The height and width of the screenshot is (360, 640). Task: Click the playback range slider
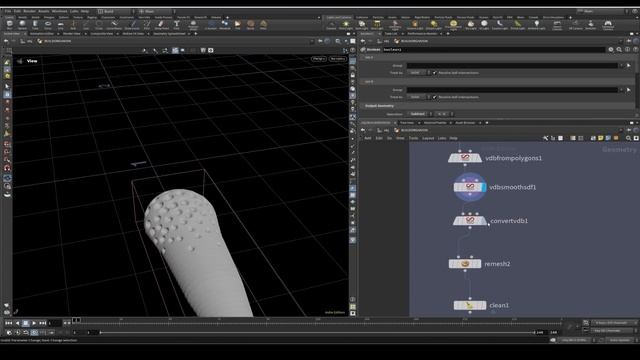(317, 333)
